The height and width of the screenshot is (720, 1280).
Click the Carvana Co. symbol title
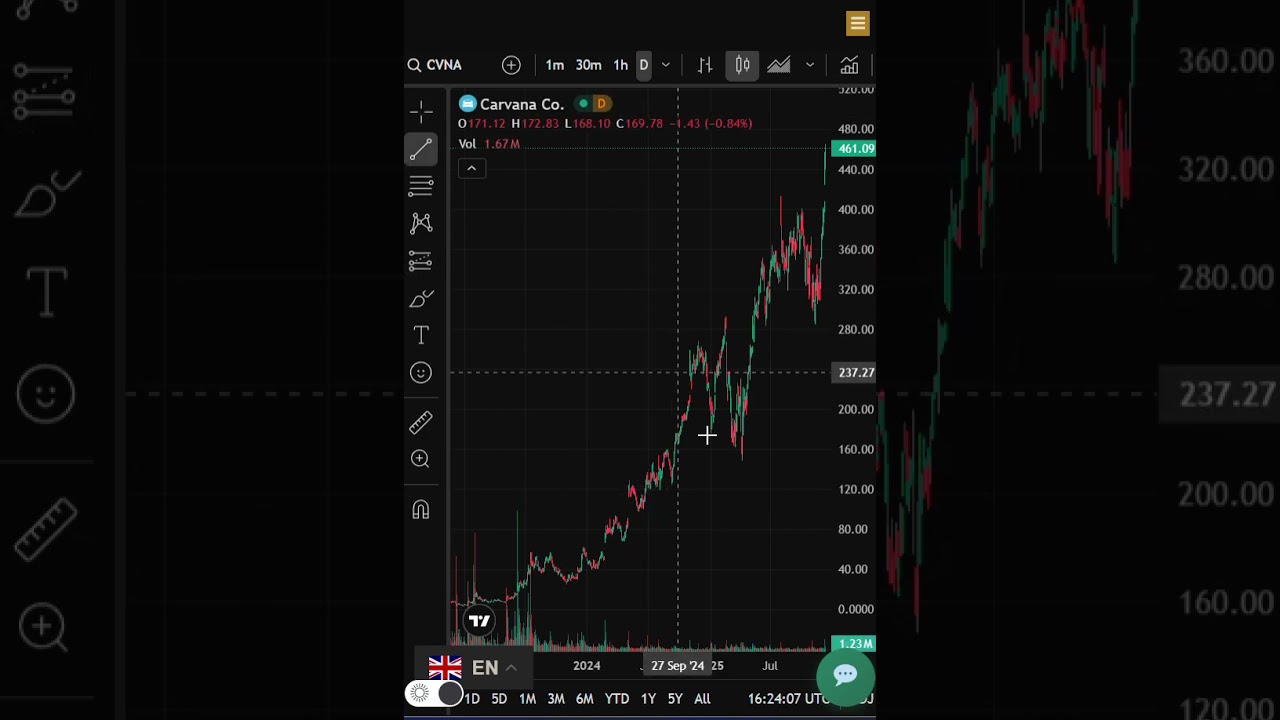pyautogui.click(x=521, y=104)
